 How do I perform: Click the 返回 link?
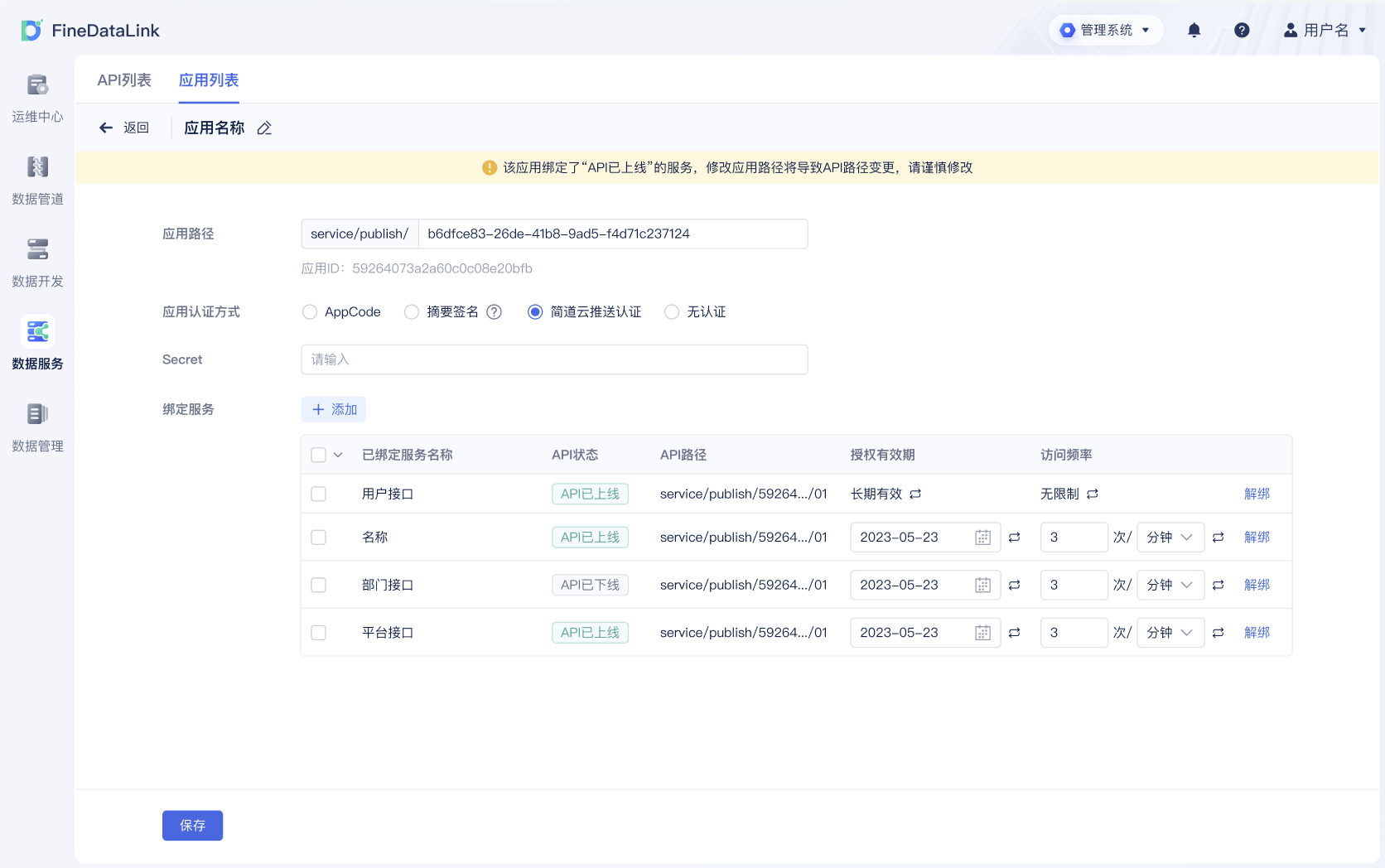click(136, 128)
